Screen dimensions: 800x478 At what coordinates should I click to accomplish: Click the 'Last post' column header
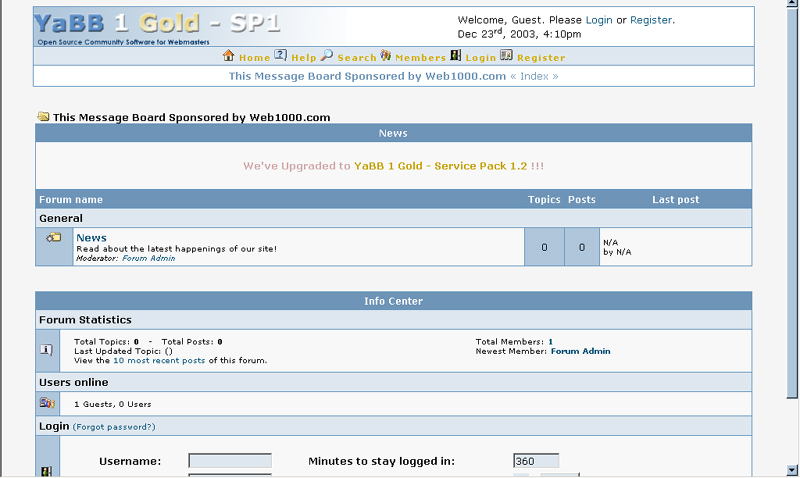pos(676,199)
